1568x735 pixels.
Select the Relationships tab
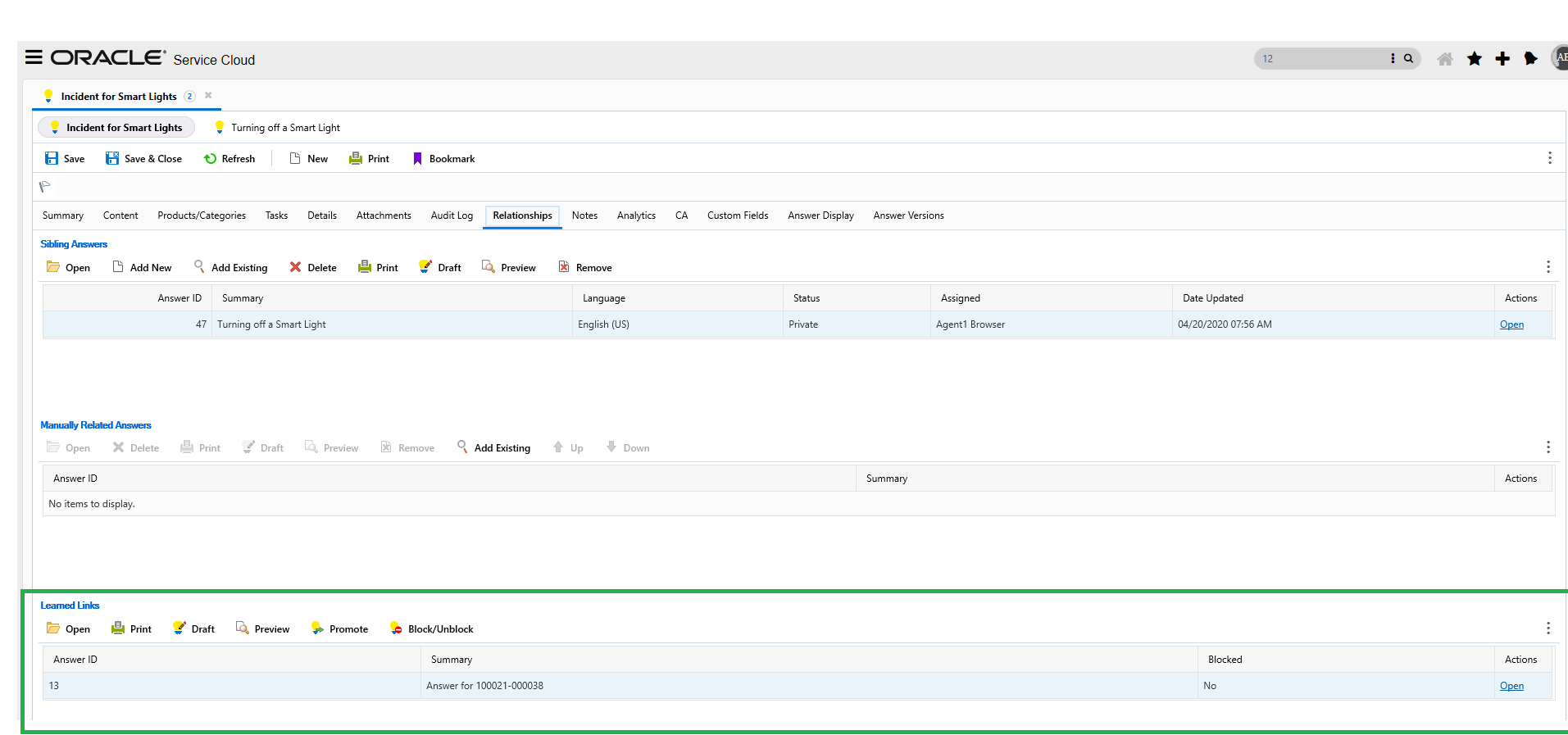pyautogui.click(x=522, y=216)
